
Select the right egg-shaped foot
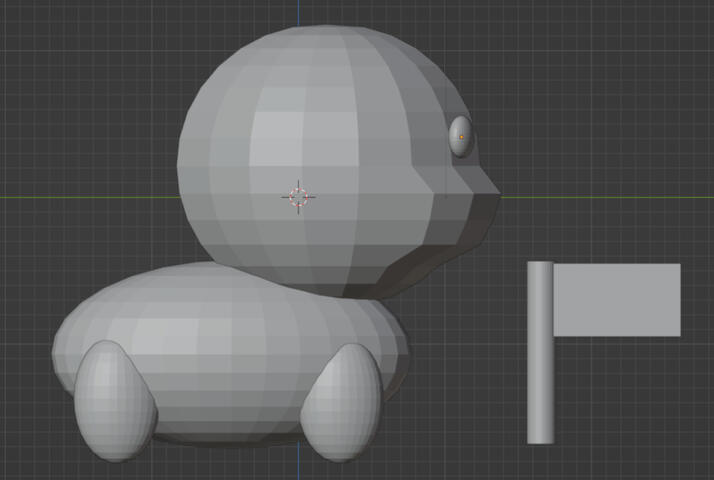pos(343,400)
